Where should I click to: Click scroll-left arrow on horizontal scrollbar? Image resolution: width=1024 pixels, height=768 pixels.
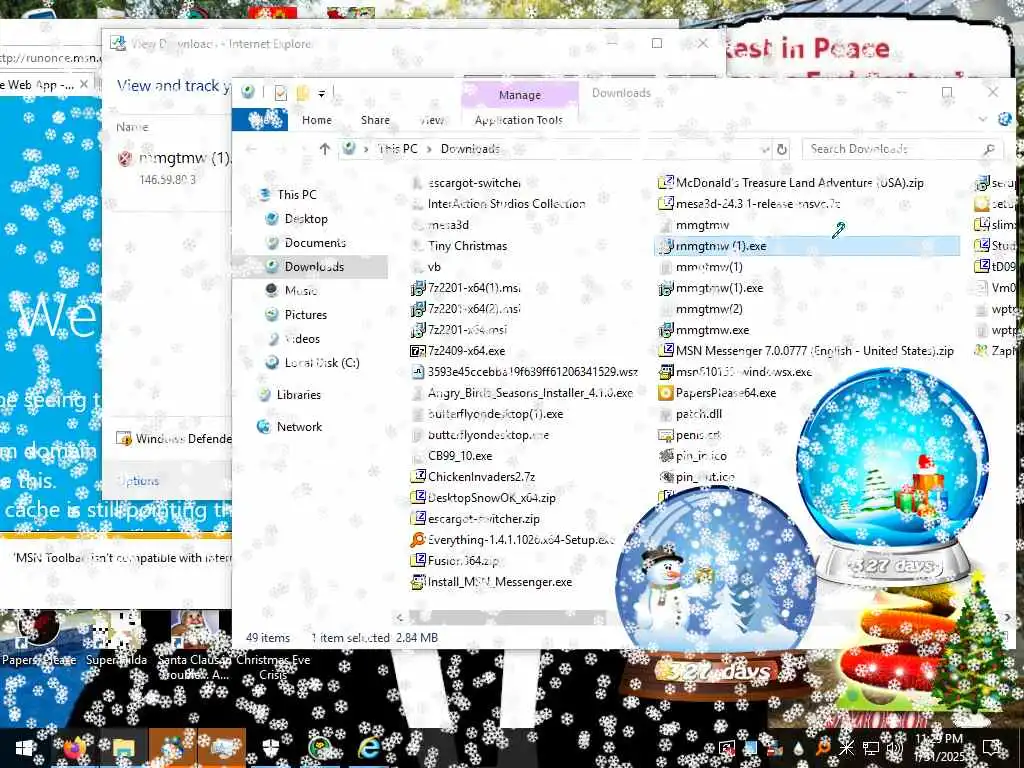(400, 617)
